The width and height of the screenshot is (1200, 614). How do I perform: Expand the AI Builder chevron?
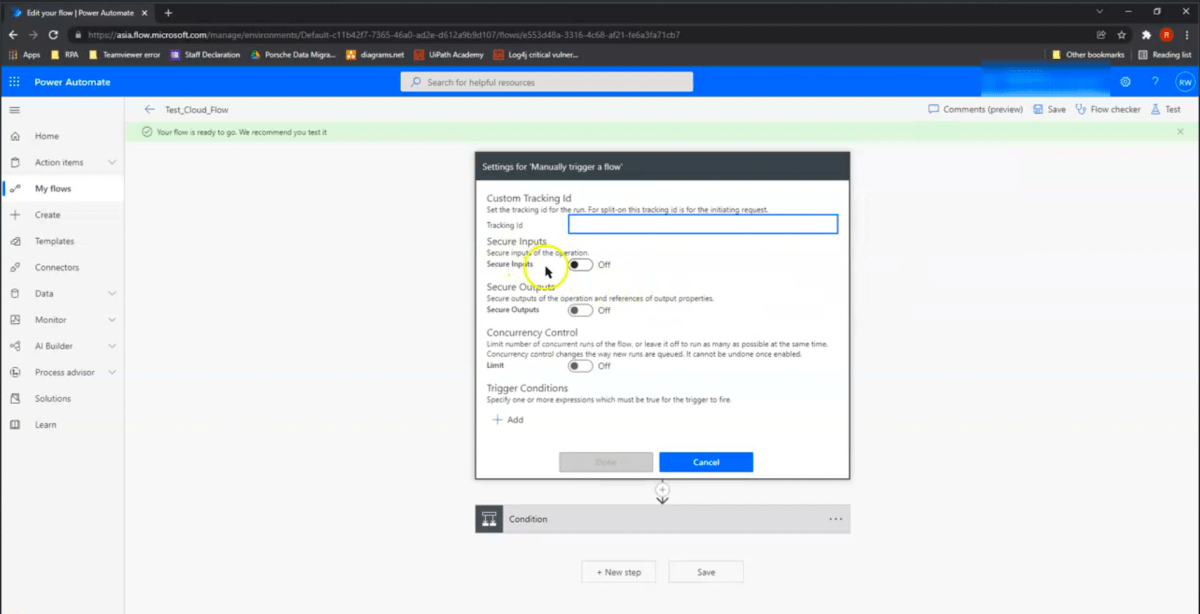point(112,346)
